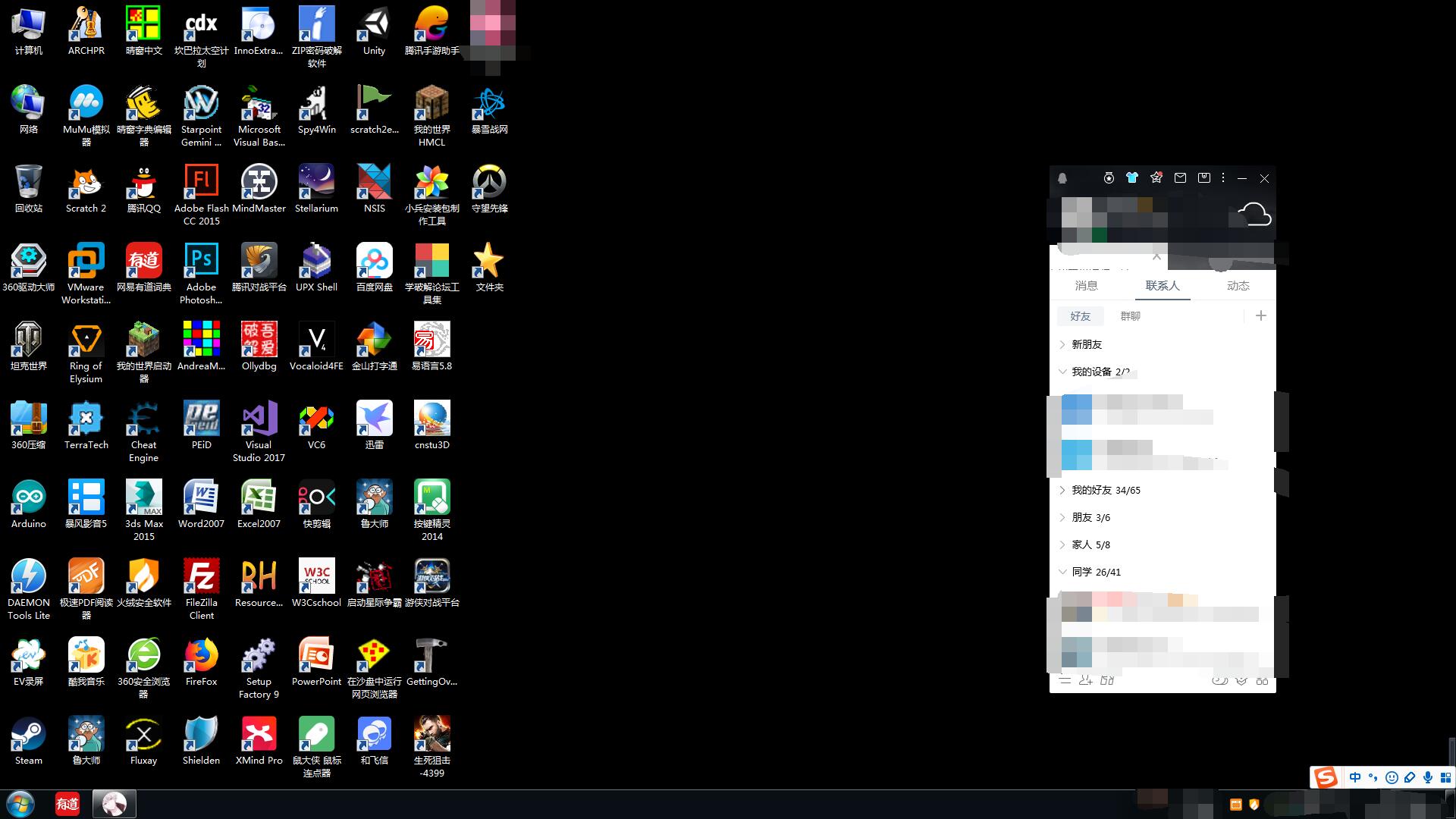
Task: Open the medal icon in QQ header
Action: [1109, 178]
